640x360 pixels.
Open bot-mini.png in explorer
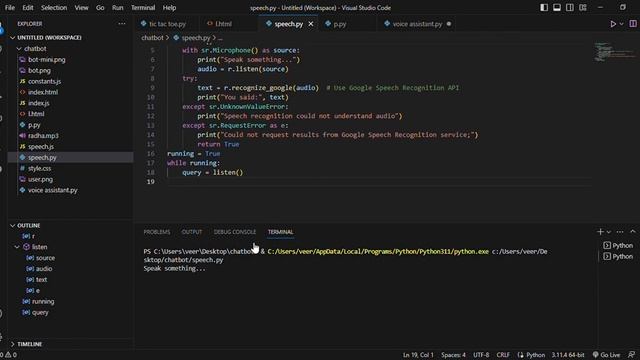coord(47,60)
